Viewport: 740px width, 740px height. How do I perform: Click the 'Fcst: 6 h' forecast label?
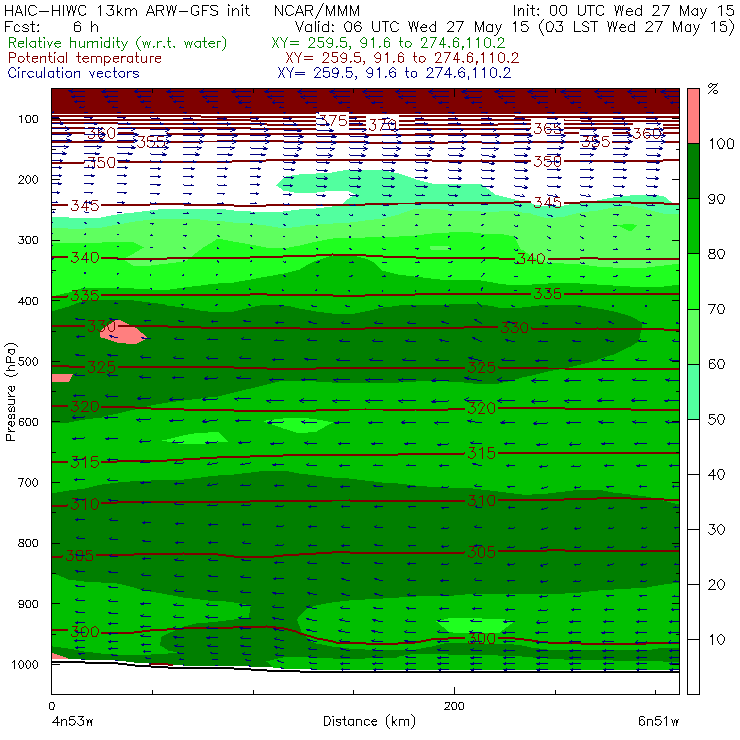pos(51,27)
